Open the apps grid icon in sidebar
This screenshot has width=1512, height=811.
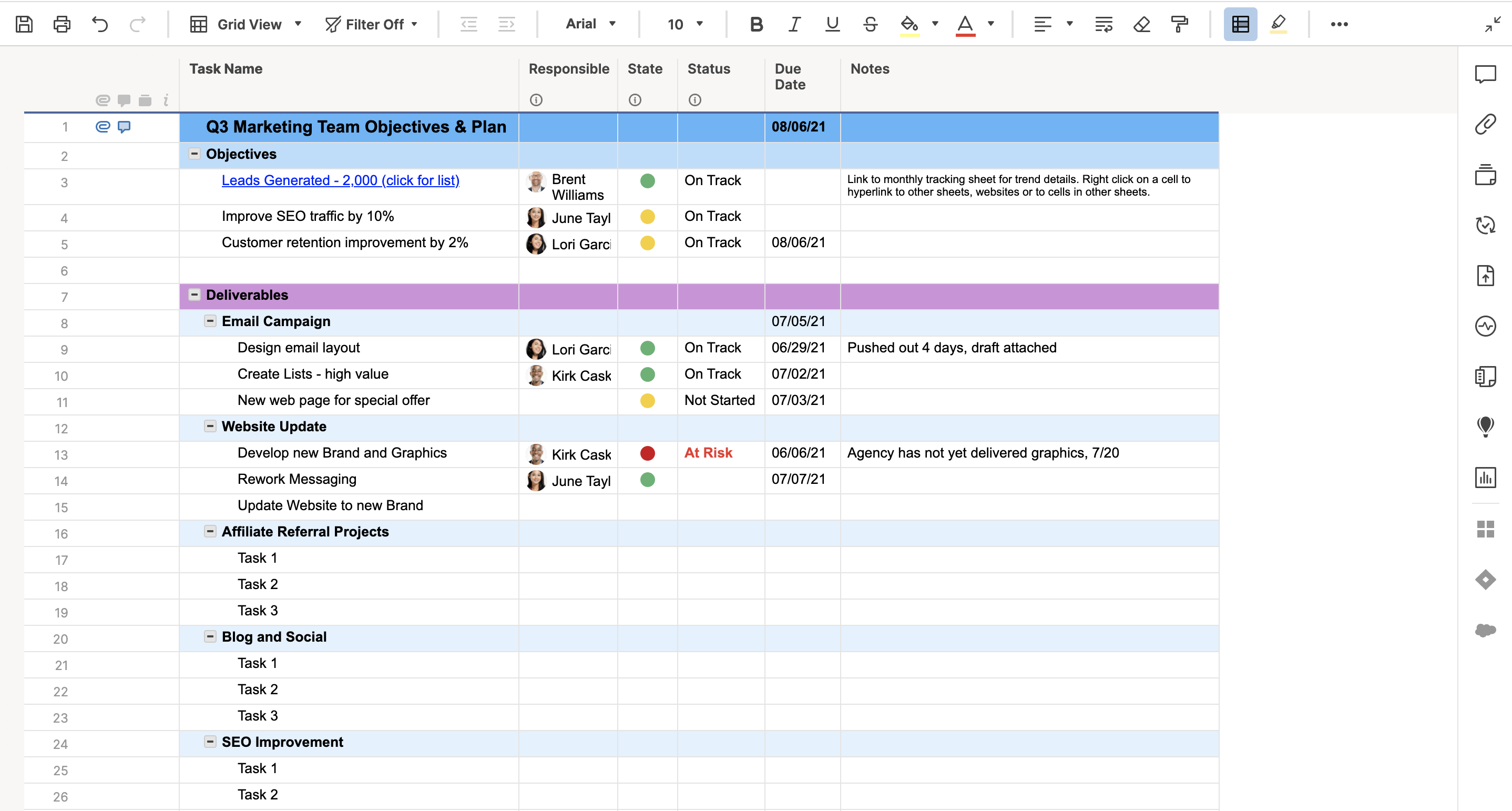pyautogui.click(x=1485, y=529)
